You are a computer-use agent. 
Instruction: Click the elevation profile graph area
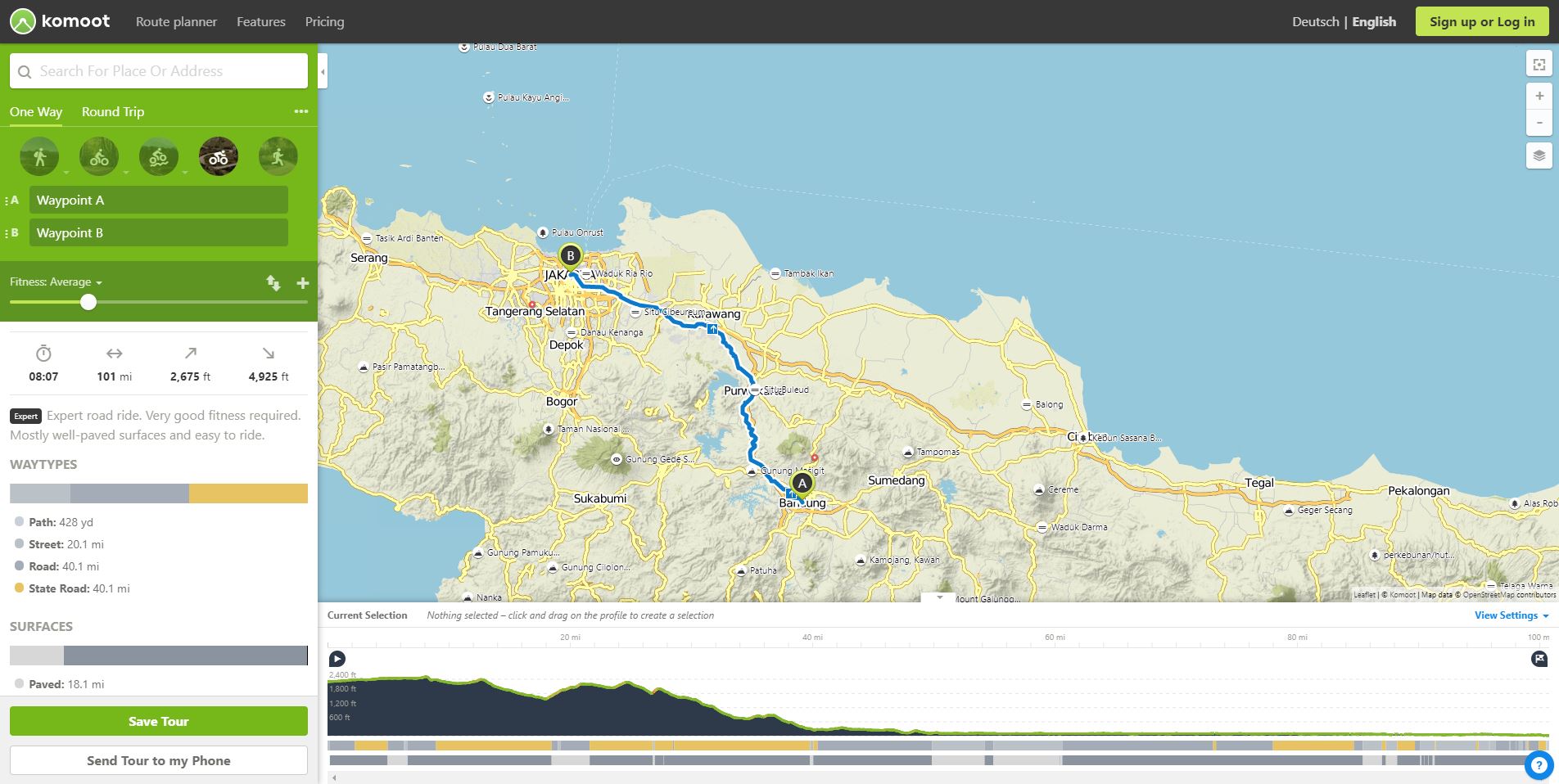coord(938,704)
